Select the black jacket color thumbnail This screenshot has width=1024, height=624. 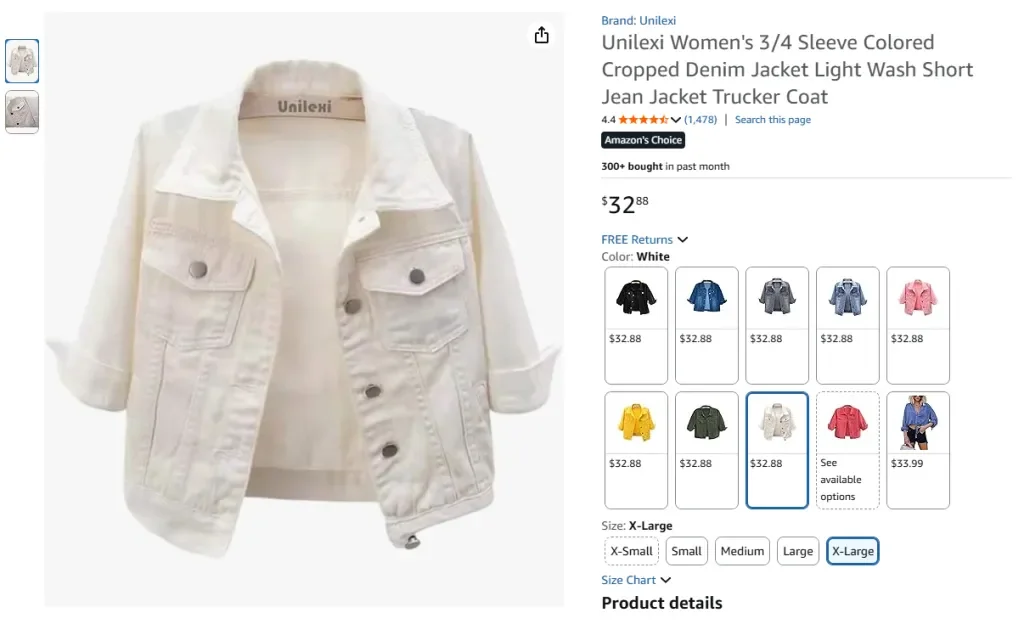[636, 298]
